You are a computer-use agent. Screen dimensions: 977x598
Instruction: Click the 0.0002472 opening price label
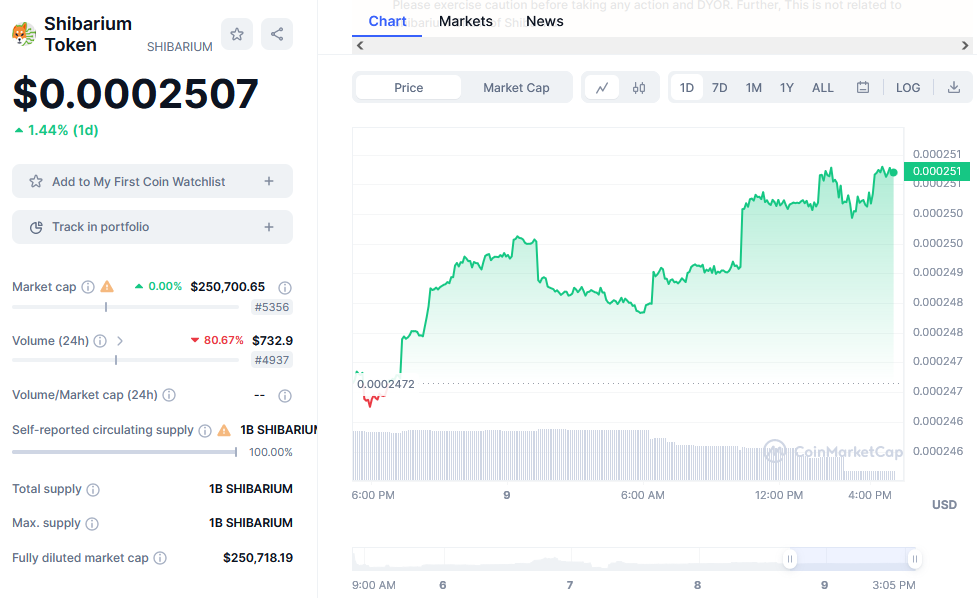(386, 384)
